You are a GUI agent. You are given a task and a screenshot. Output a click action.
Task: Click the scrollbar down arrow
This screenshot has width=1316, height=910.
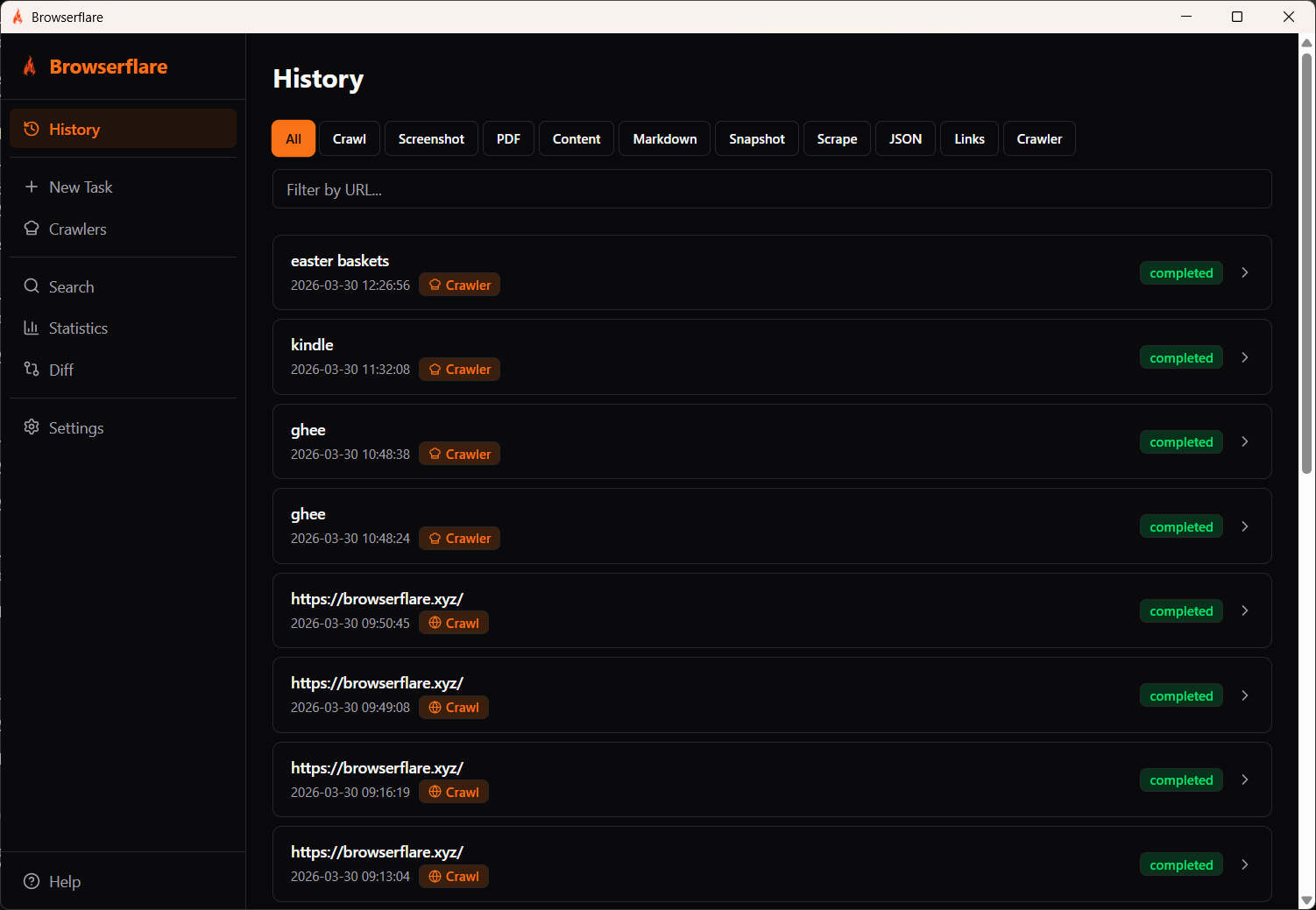[1306, 900]
